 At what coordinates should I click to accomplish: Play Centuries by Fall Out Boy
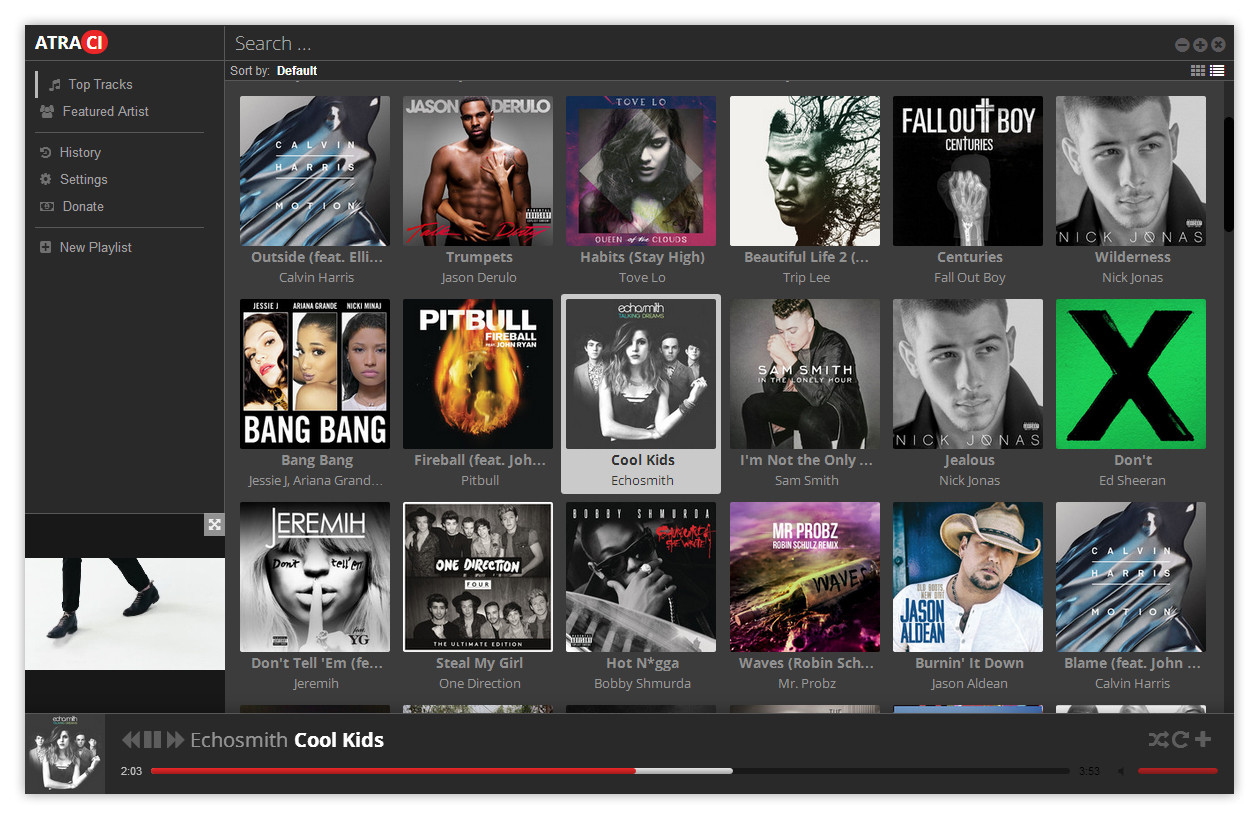[968, 171]
